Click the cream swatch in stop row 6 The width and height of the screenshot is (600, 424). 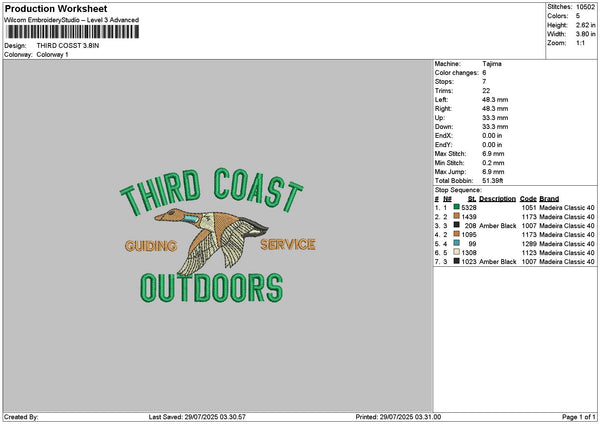click(x=456, y=252)
